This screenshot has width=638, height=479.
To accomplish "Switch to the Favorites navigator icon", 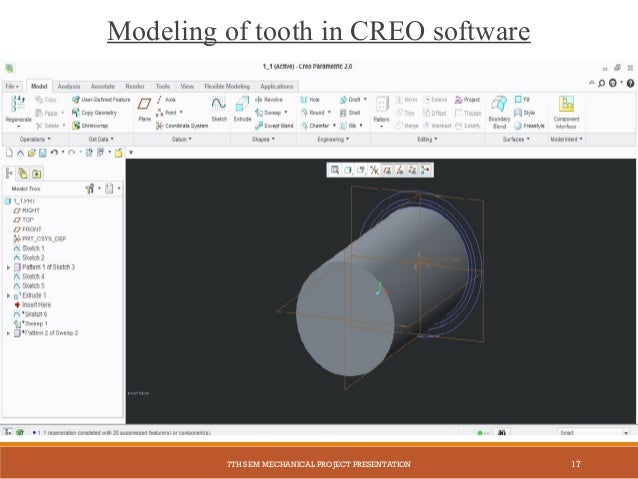I will pos(37,174).
